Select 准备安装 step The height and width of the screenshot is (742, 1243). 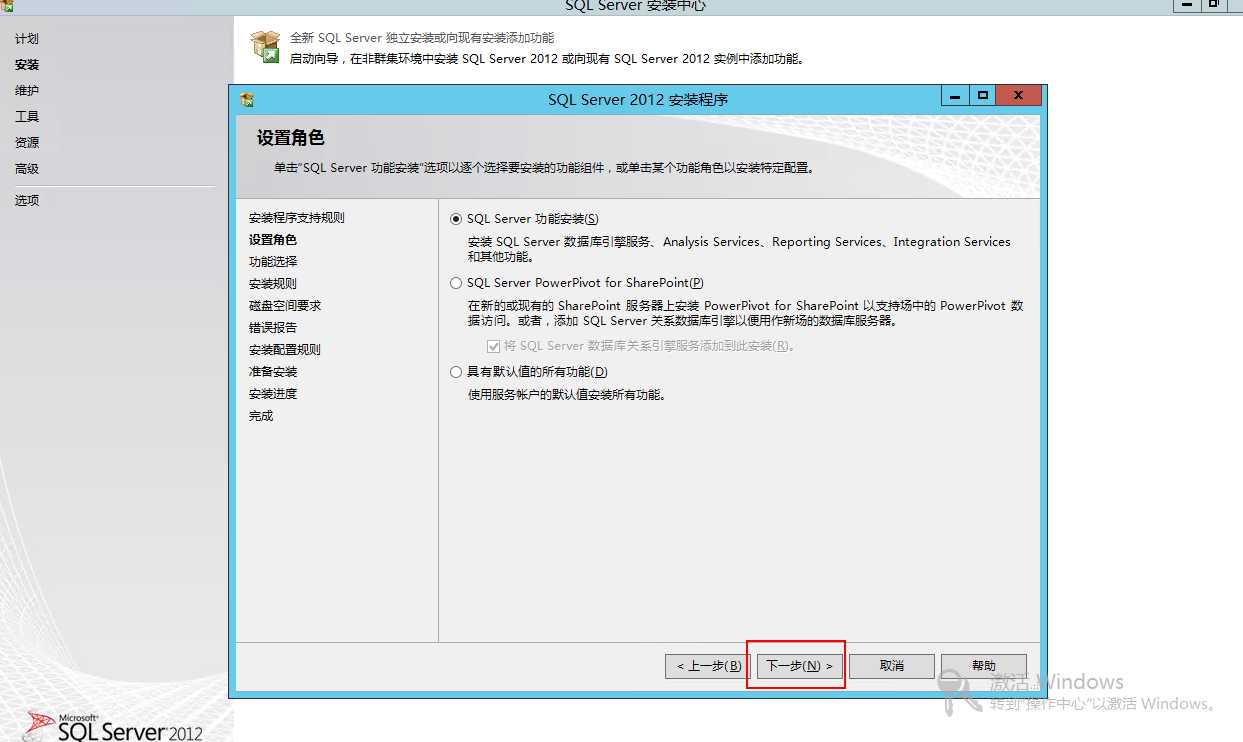273,372
